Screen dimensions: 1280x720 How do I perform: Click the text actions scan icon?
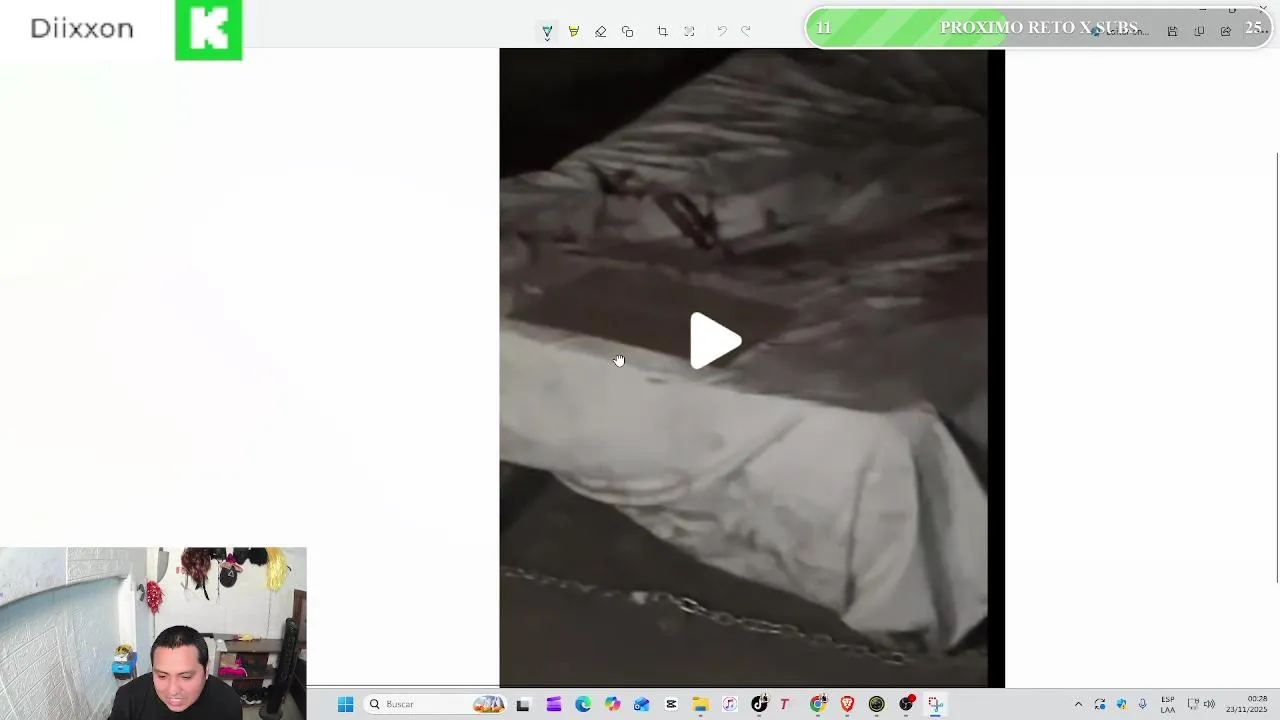pos(689,32)
